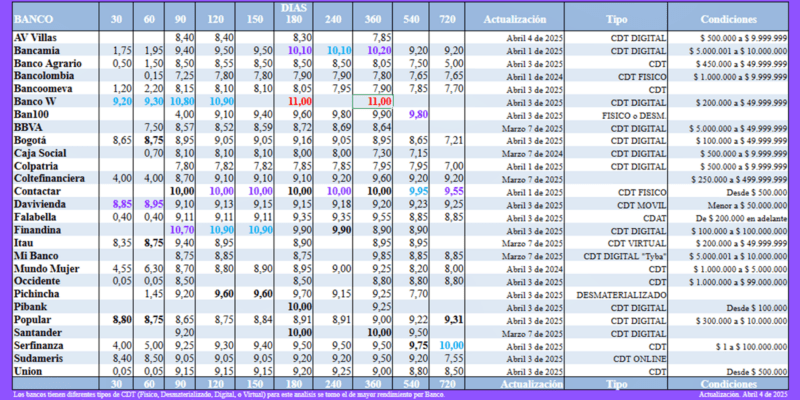The height and width of the screenshot is (400, 800).
Task: Select Contactar's 9,95 rate at 540 days
Action: click(417, 191)
